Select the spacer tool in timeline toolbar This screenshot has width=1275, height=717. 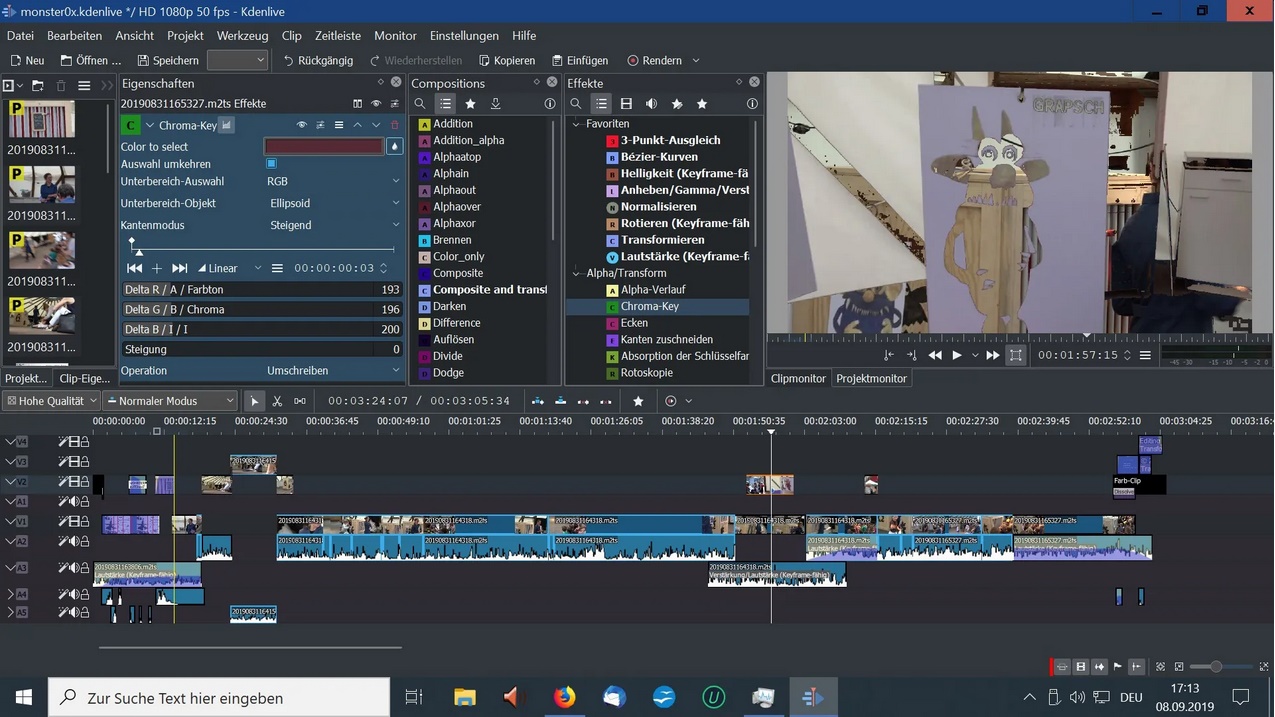tap(300, 401)
